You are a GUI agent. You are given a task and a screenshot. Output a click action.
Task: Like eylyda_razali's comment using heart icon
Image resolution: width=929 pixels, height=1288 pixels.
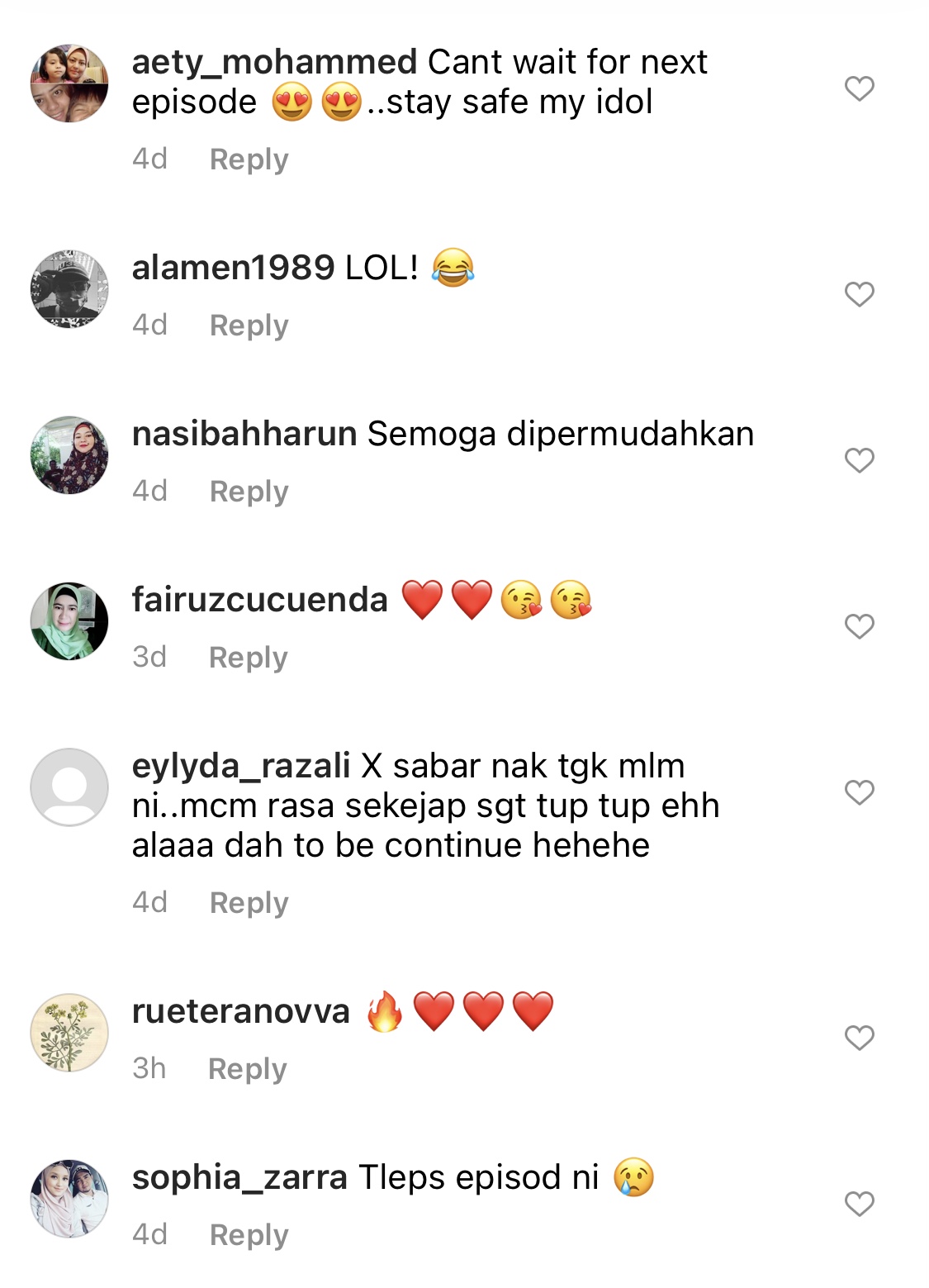pos(859,792)
